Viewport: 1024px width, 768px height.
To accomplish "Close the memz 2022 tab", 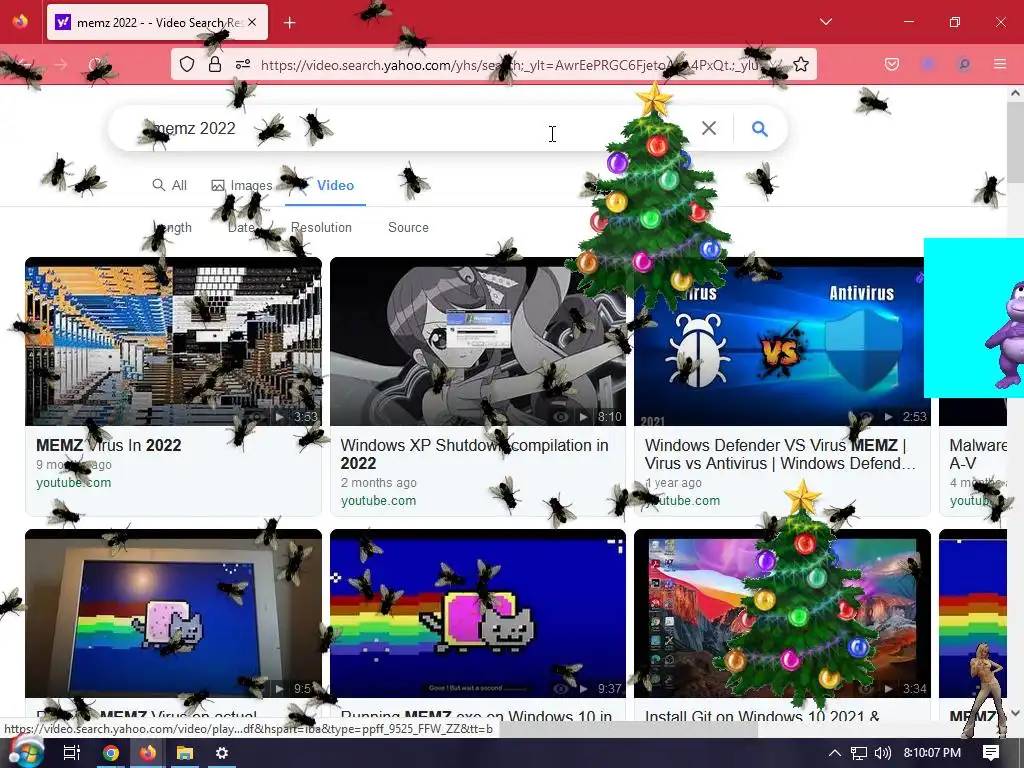I will point(252,22).
